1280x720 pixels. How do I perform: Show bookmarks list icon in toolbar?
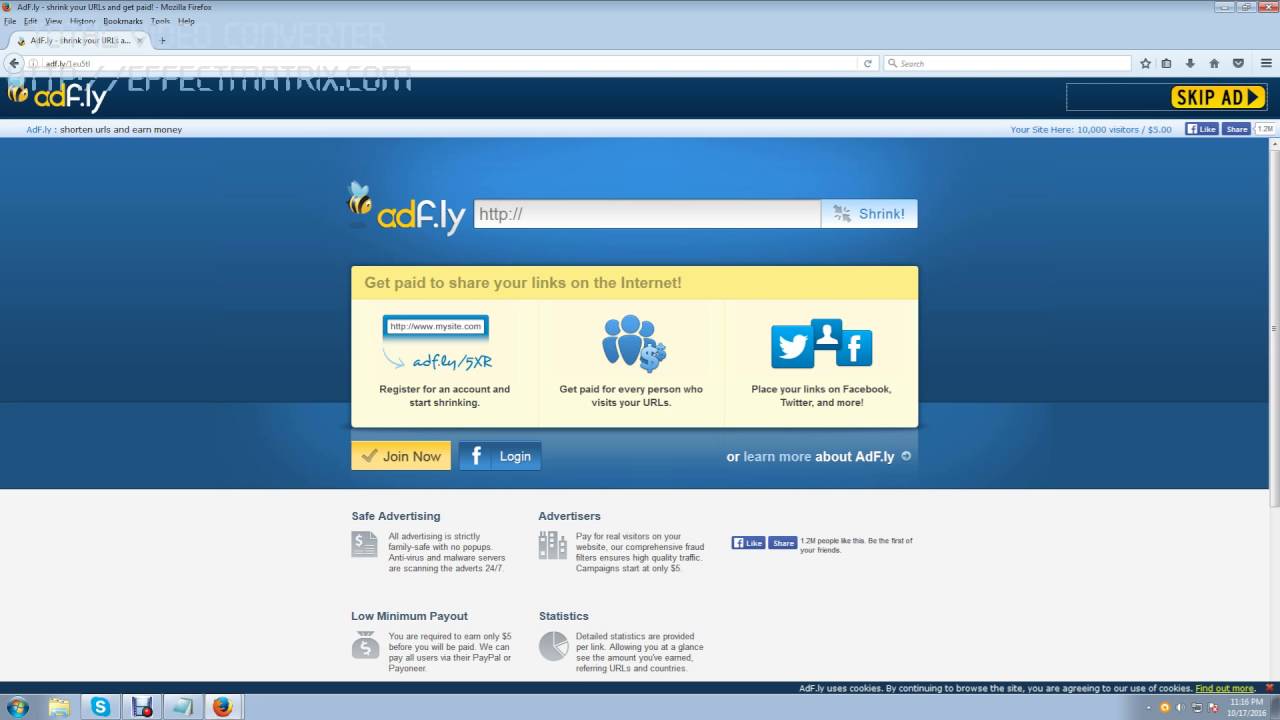click(x=1166, y=63)
